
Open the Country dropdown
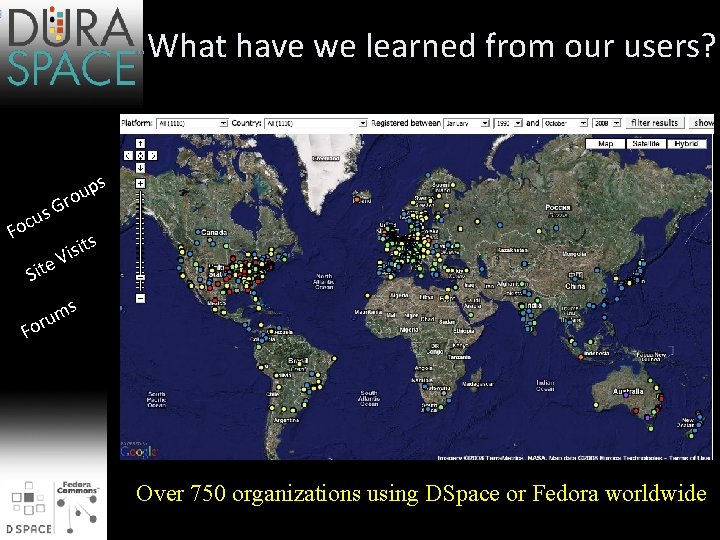point(315,123)
